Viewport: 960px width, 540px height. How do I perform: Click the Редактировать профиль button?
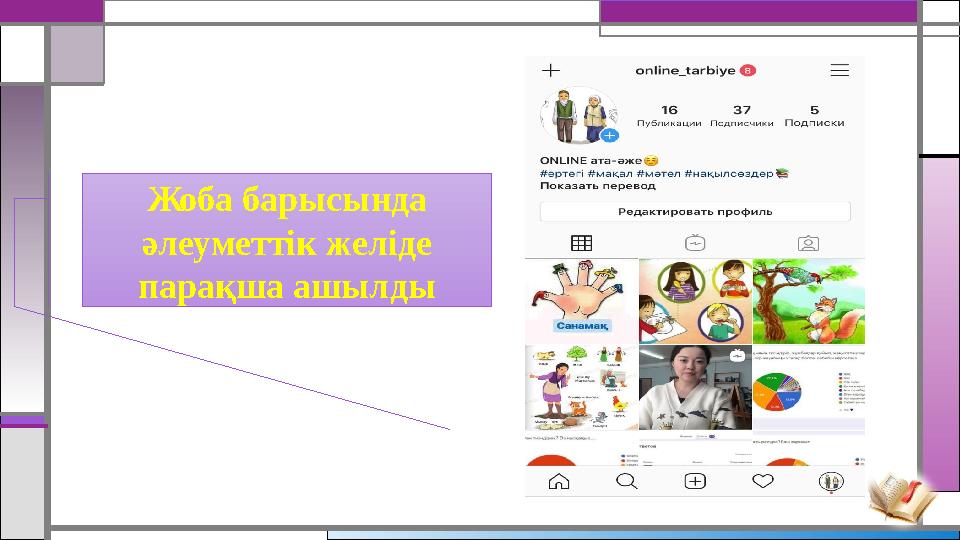click(x=695, y=212)
